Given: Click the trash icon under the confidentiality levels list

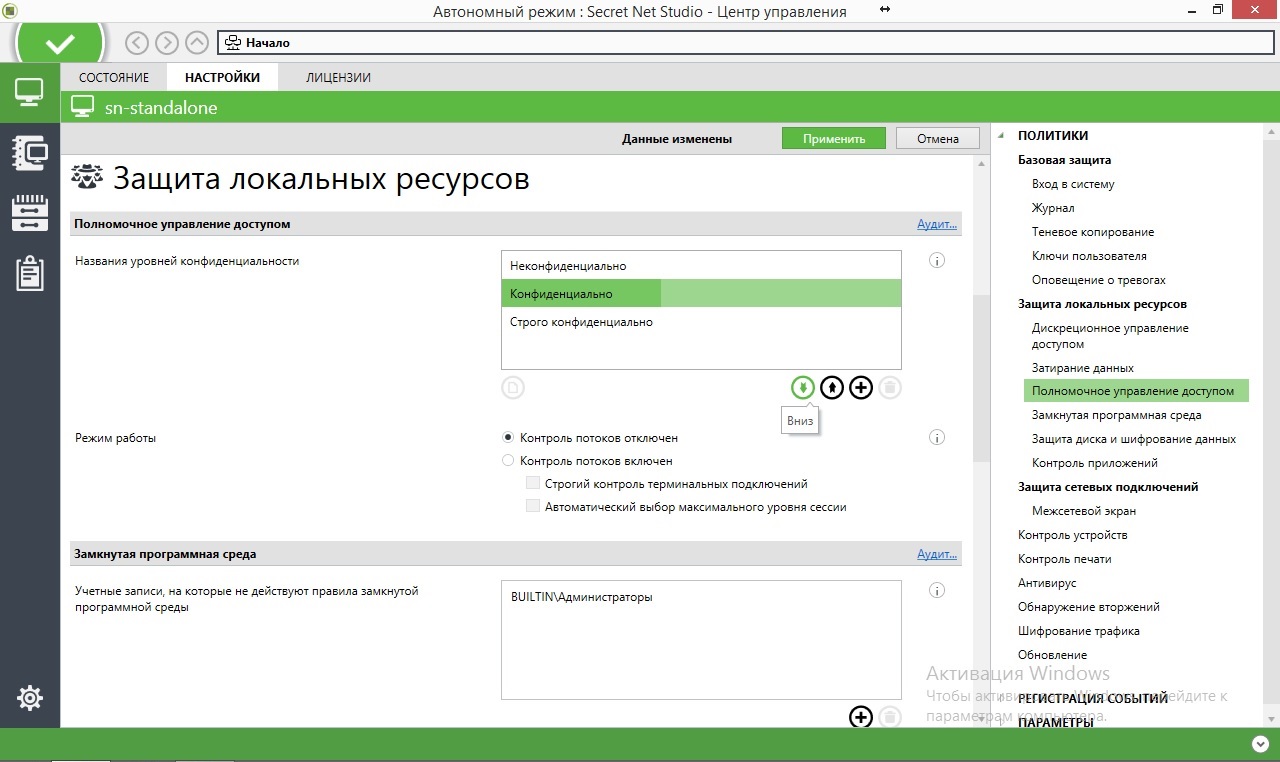Looking at the screenshot, I should pyautogui.click(x=890, y=388).
